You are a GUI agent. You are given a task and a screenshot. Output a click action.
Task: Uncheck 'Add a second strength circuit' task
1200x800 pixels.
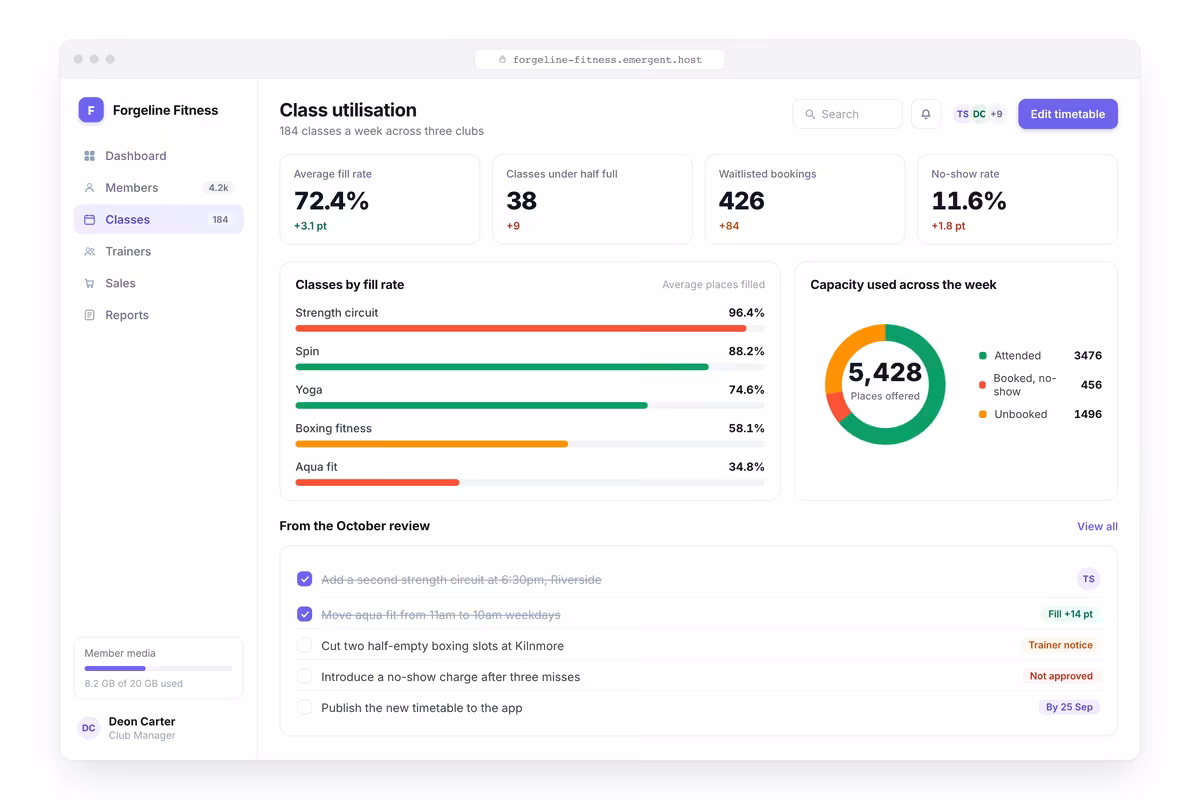click(305, 579)
